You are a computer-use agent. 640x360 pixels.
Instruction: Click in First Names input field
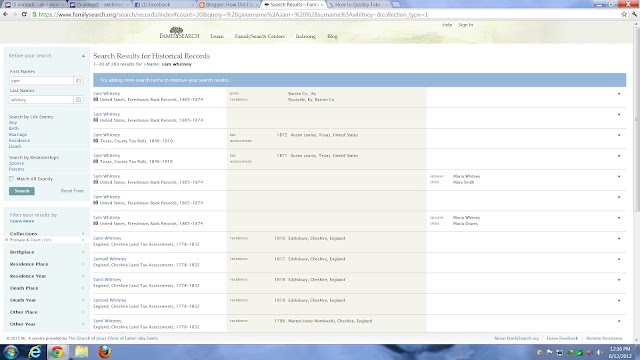(41, 81)
